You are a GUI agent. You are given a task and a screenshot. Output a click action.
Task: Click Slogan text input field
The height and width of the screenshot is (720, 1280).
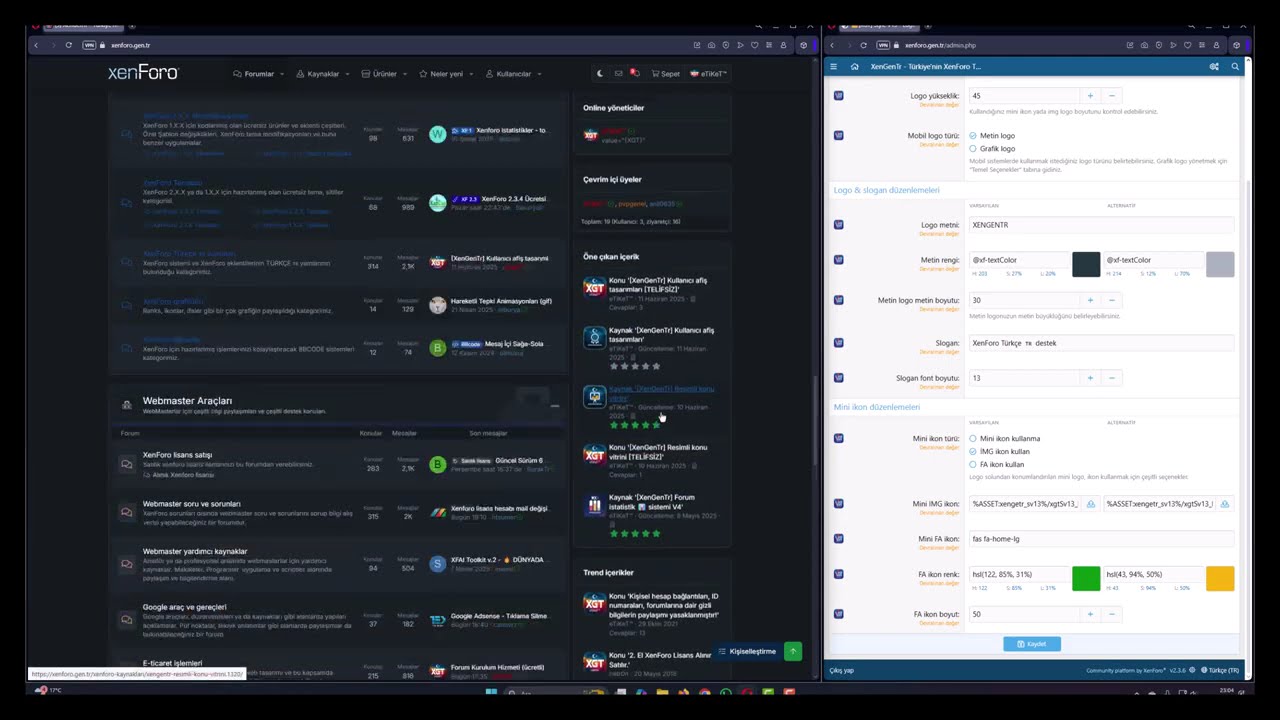coord(1101,343)
